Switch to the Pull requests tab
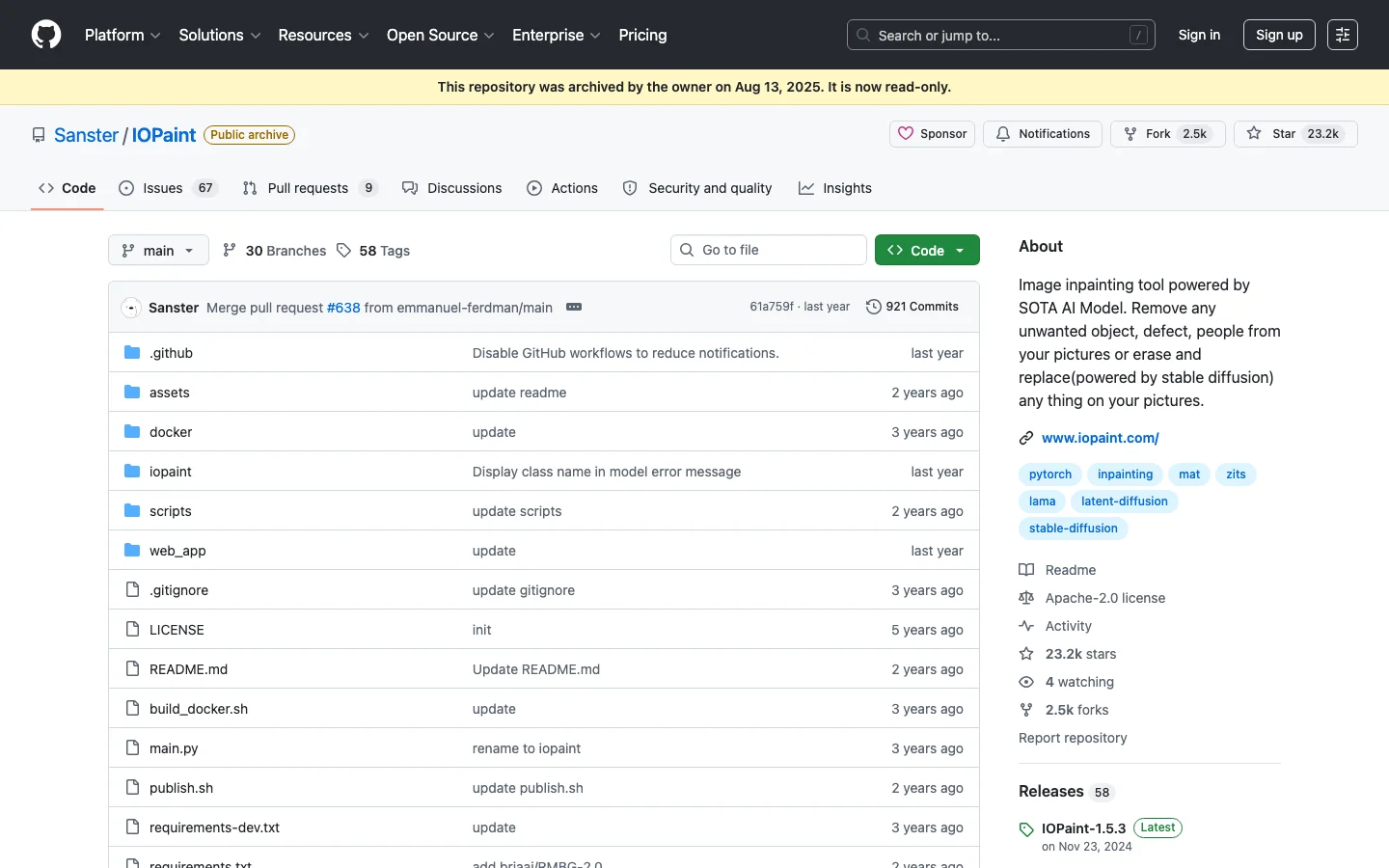The height and width of the screenshot is (868, 1389). coord(310,188)
